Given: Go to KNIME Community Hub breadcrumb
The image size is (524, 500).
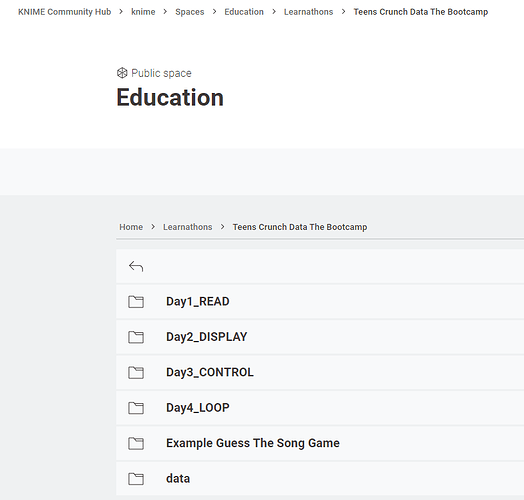Looking at the screenshot, I should coord(64,12).
